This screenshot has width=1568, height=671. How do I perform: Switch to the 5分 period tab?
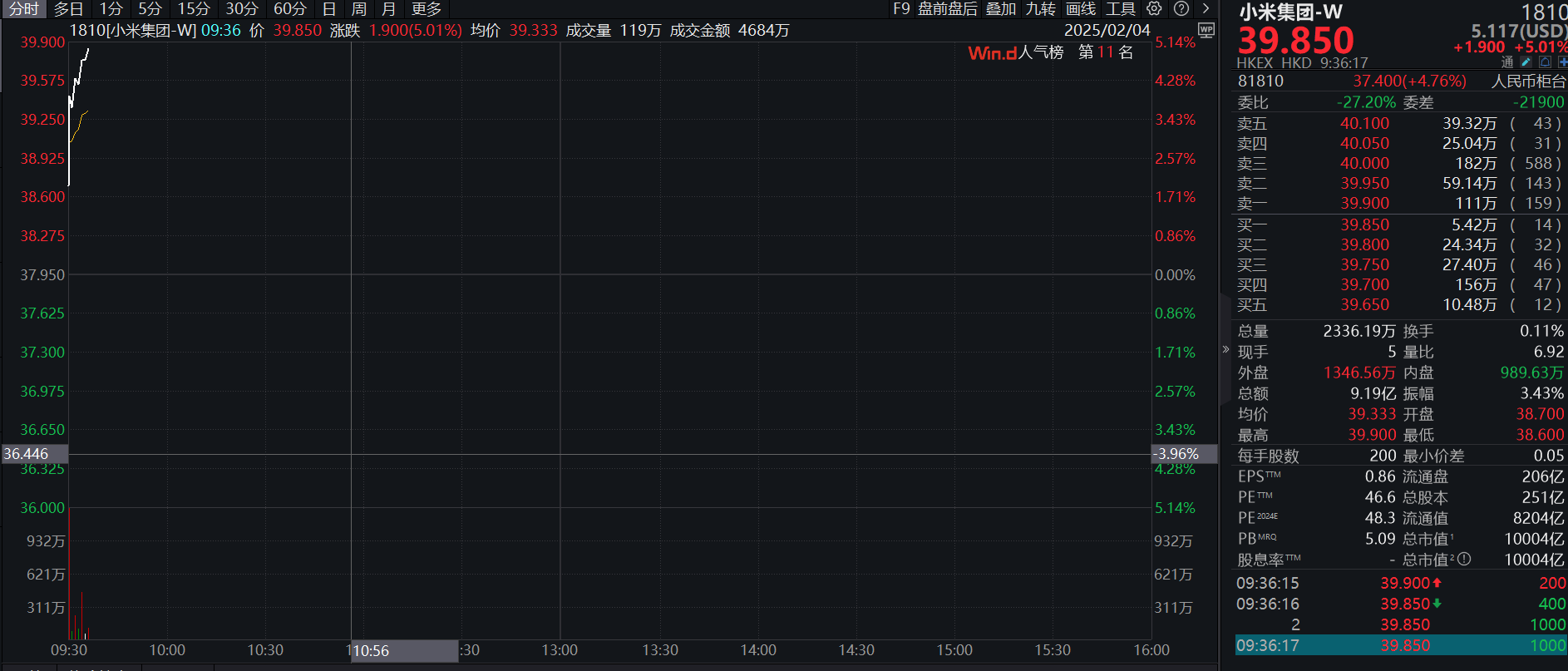[x=150, y=9]
